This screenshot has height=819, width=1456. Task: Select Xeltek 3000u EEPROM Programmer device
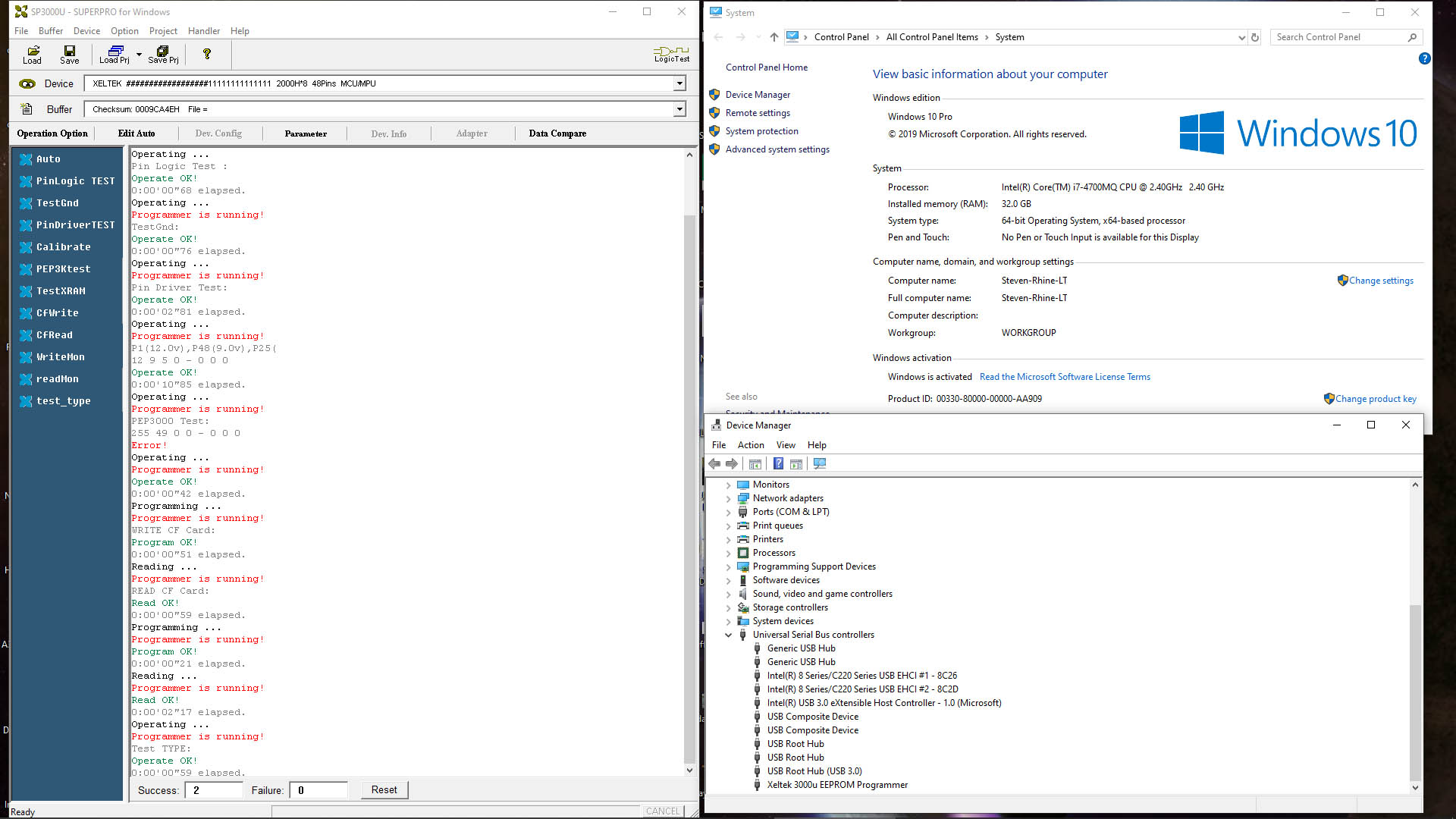click(x=837, y=786)
